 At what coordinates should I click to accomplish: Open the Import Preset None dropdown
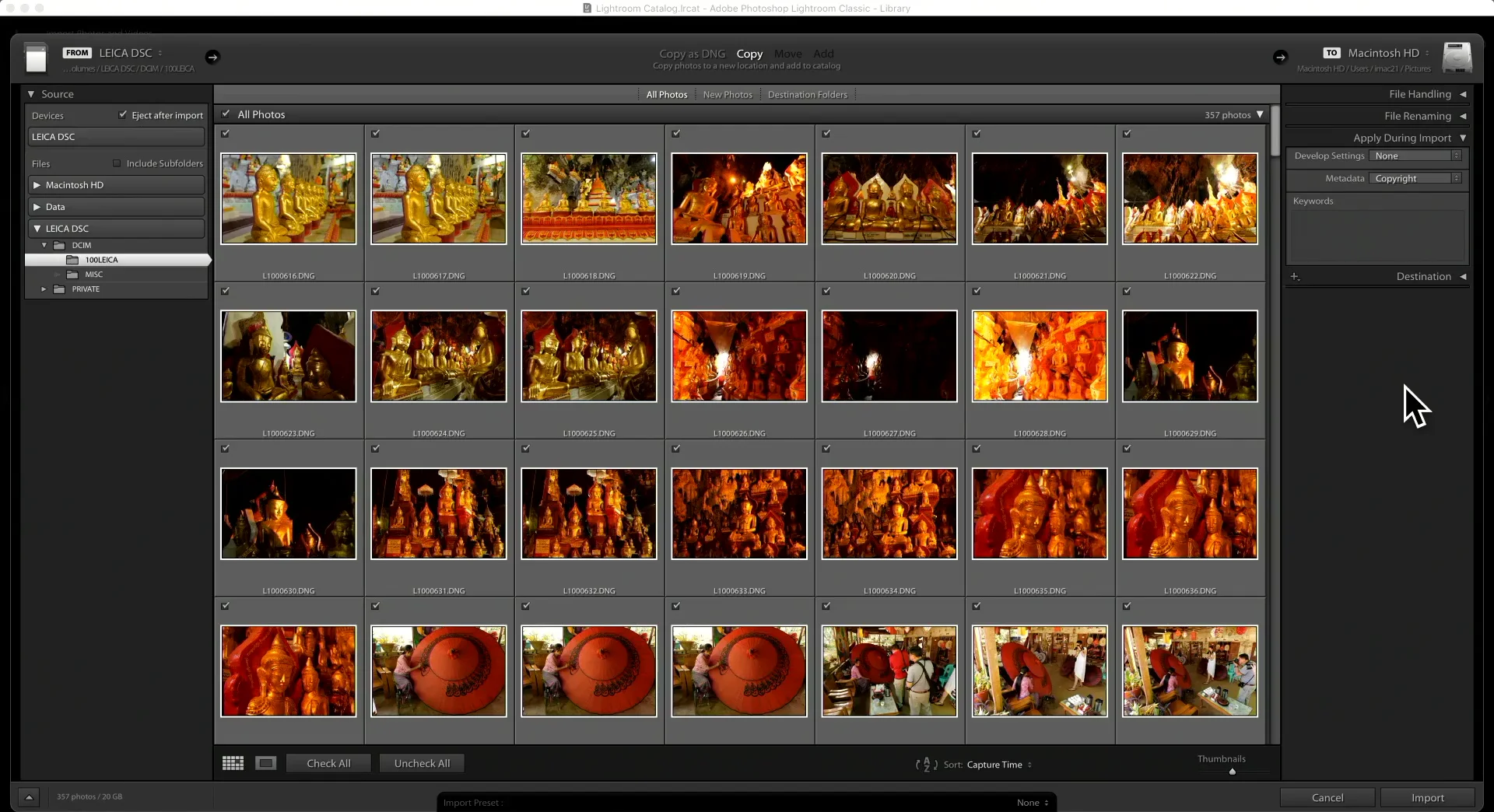1033,803
